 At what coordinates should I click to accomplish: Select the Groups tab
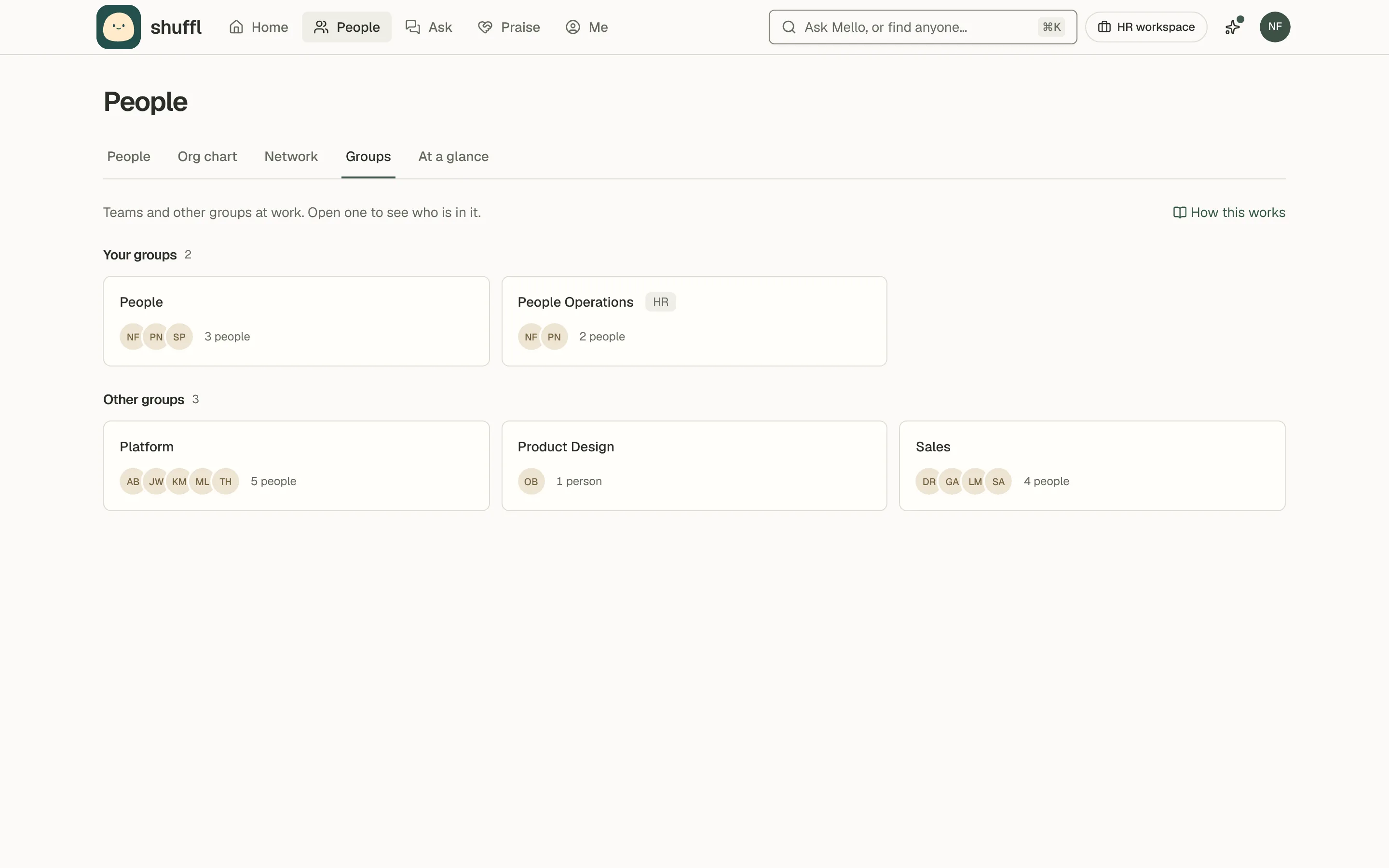click(368, 157)
